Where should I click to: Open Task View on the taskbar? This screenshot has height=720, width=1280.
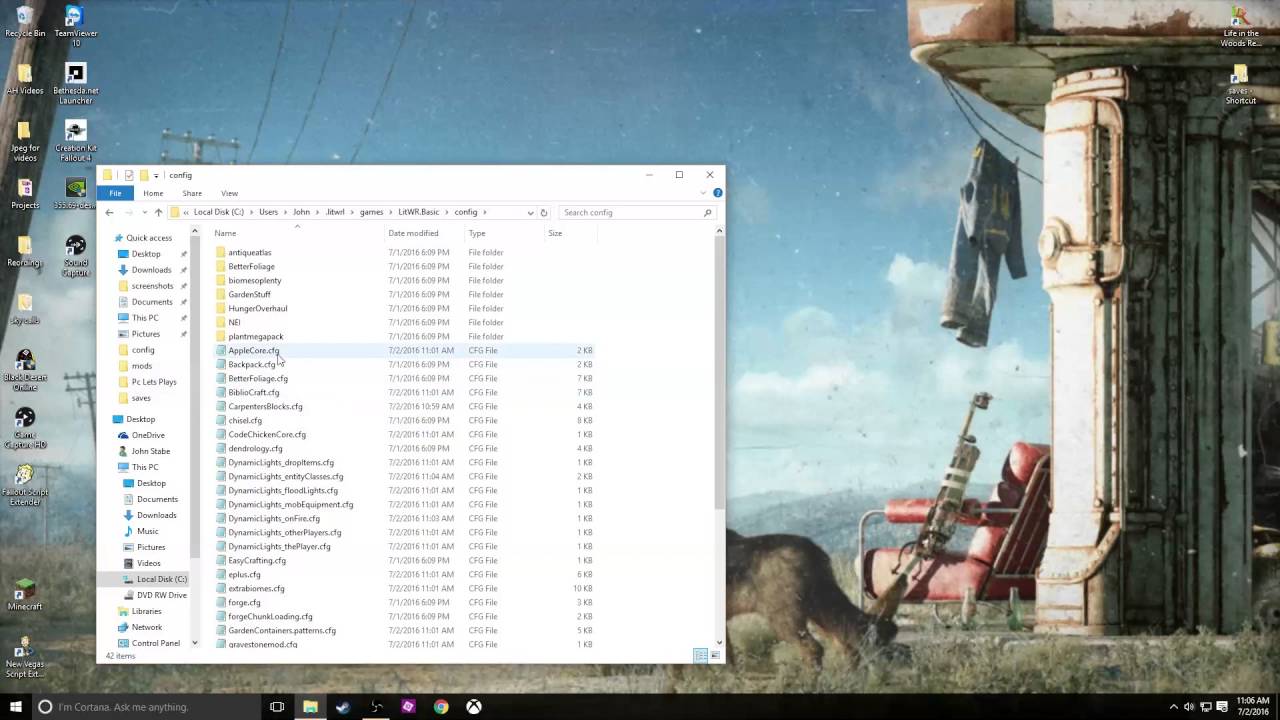point(277,706)
